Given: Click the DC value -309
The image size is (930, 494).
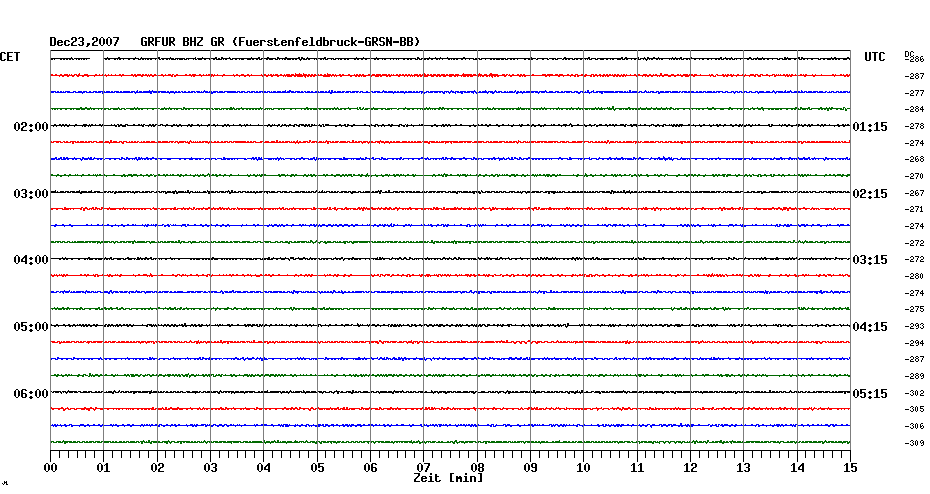Looking at the screenshot, I should [915, 443].
